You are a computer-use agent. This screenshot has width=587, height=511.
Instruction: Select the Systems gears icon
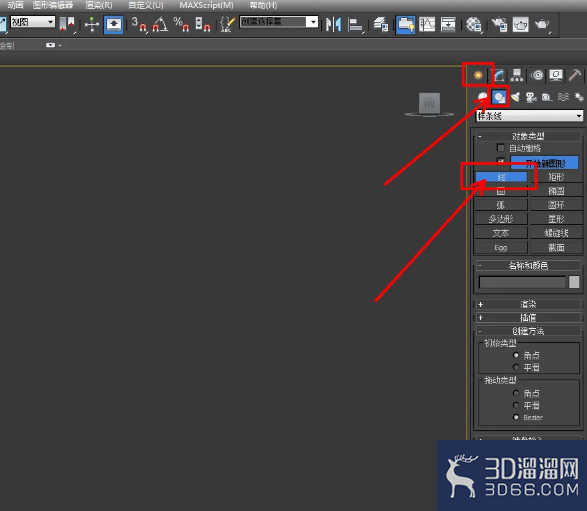579,97
